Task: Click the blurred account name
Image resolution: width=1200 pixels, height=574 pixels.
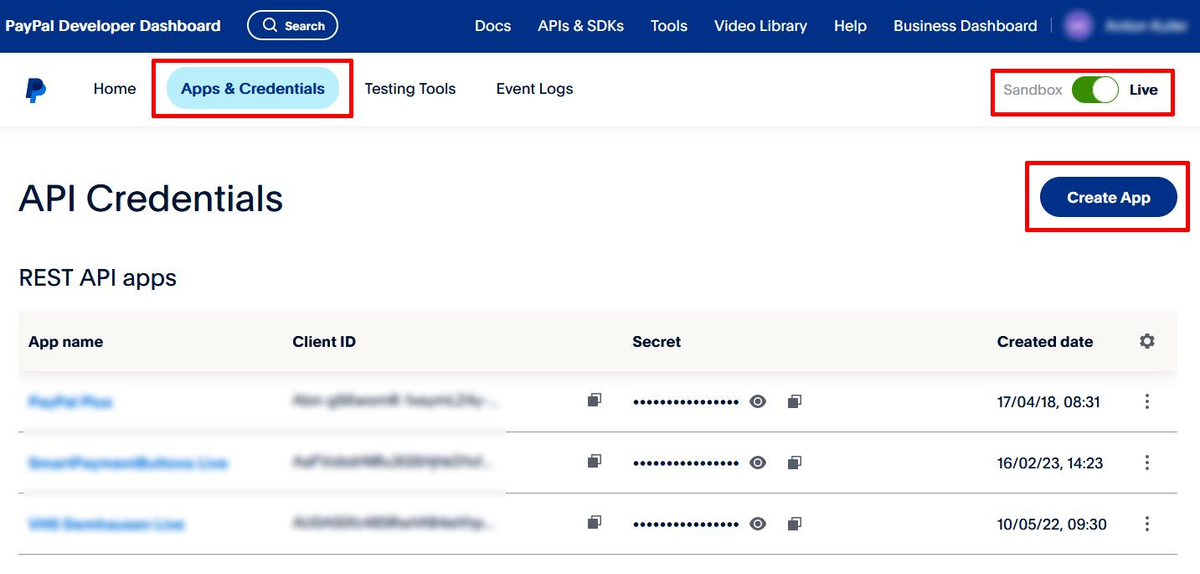Action: pos(1146,27)
